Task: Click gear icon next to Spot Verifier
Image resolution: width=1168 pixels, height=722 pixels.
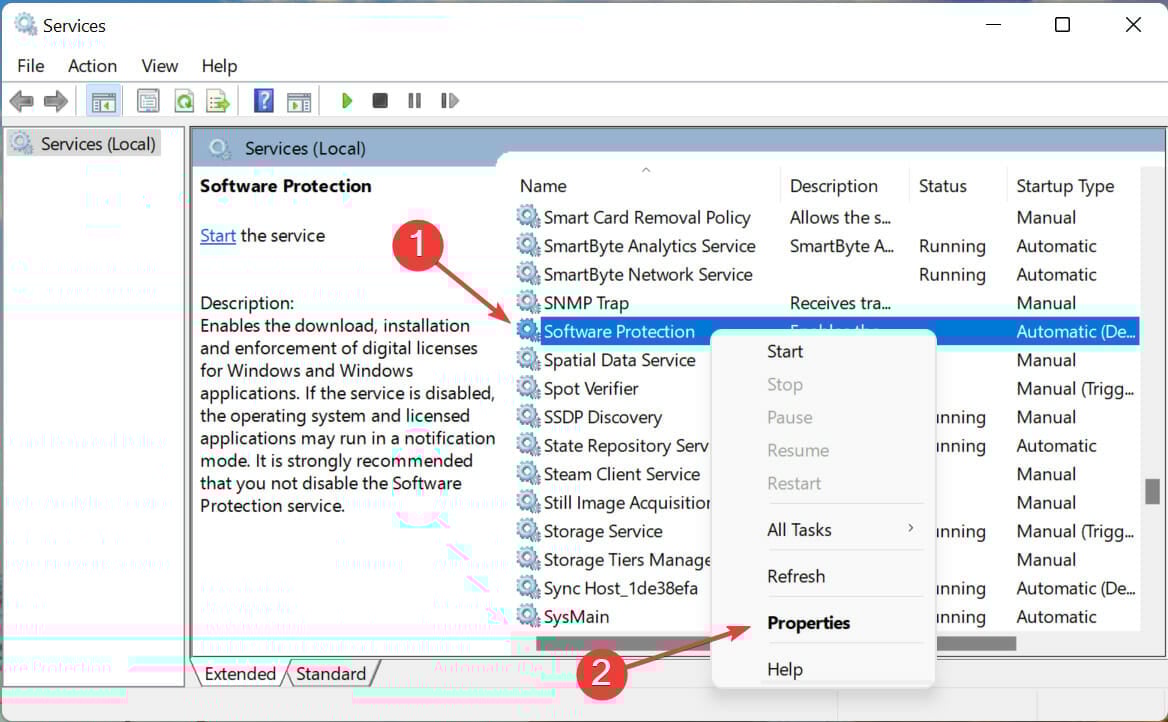Action: click(528, 387)
